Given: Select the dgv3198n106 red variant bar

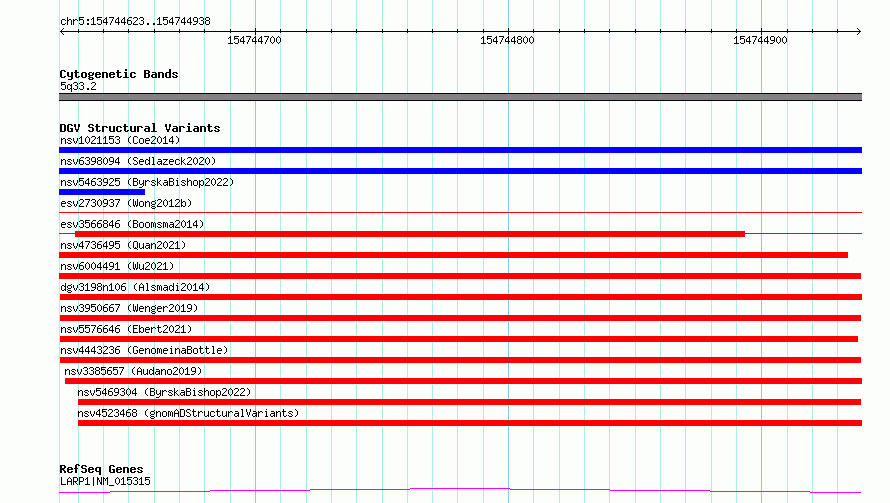Looking at the screenshot, I should [x=460, y=297].
